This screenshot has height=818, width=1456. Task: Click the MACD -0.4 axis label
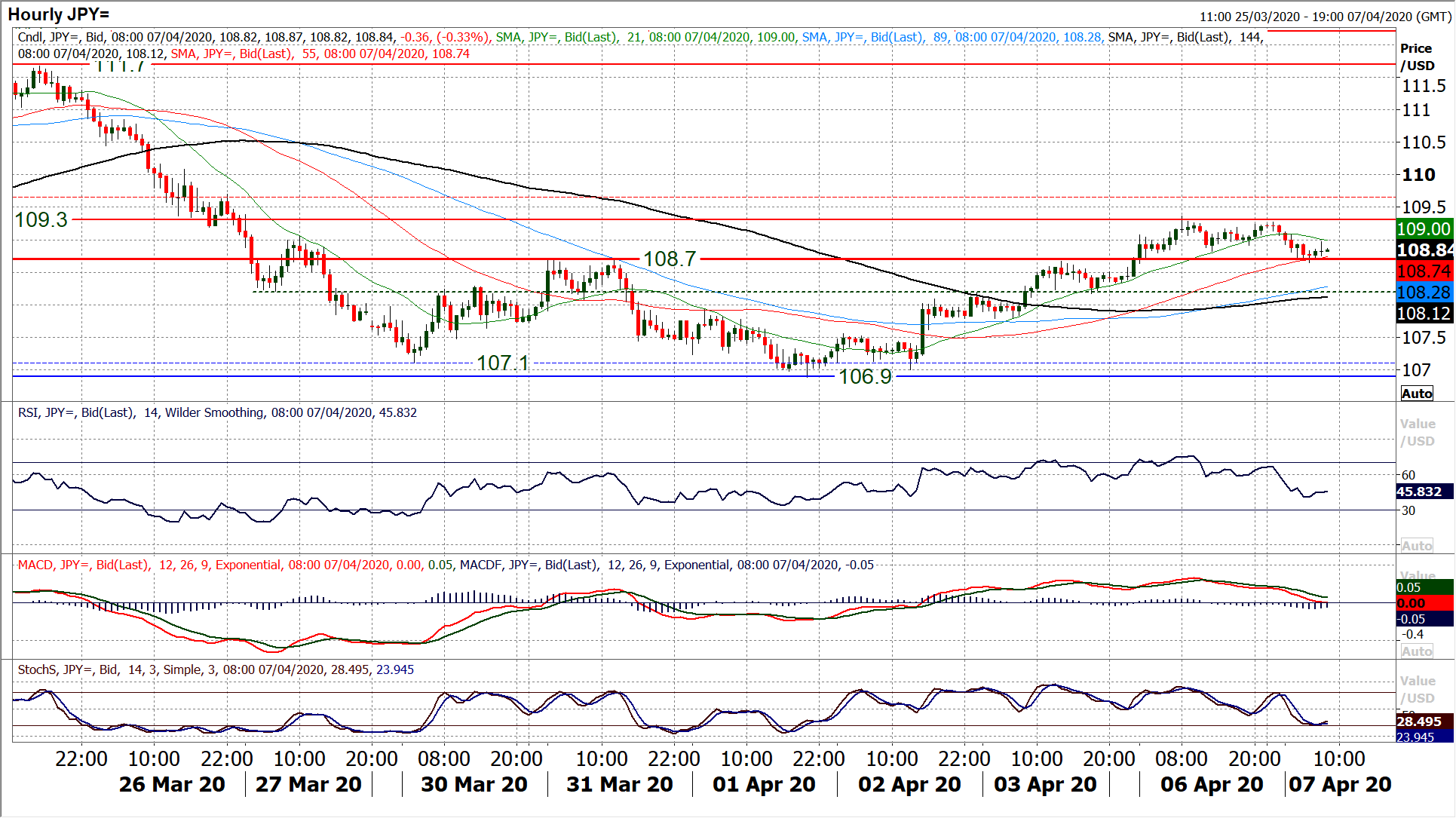point(1414,635)
